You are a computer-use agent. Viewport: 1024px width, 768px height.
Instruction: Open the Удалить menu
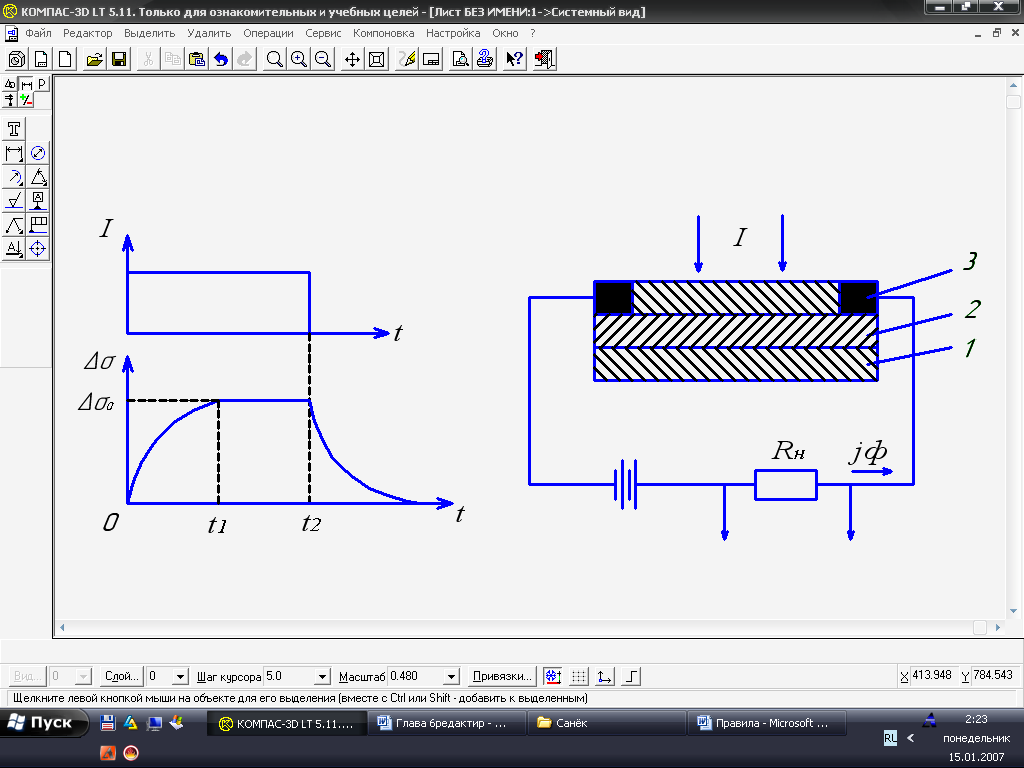point(209,33)
